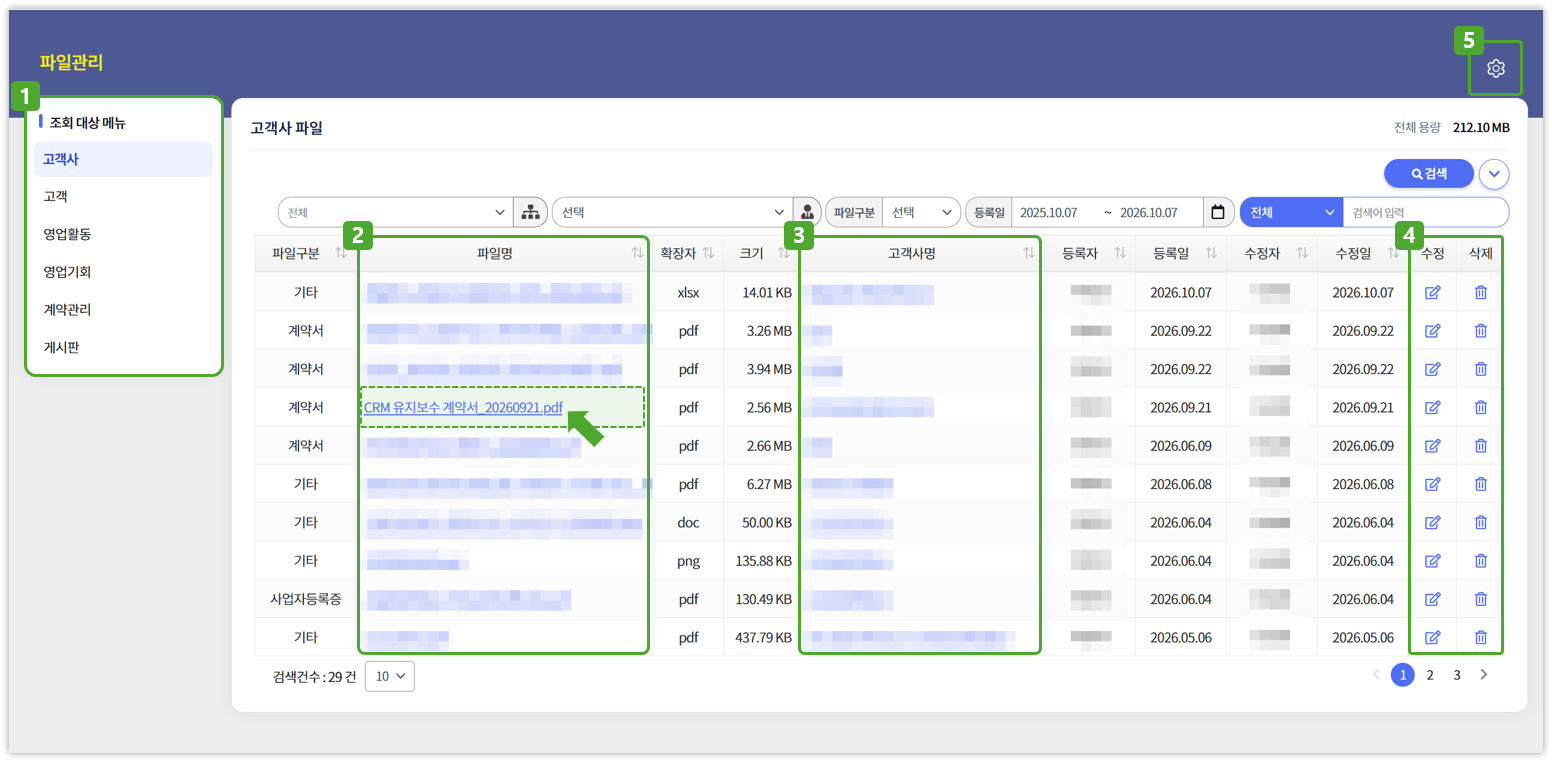
Task: Edit the 3.26 MB pdf row
Action: point(1432,331)
